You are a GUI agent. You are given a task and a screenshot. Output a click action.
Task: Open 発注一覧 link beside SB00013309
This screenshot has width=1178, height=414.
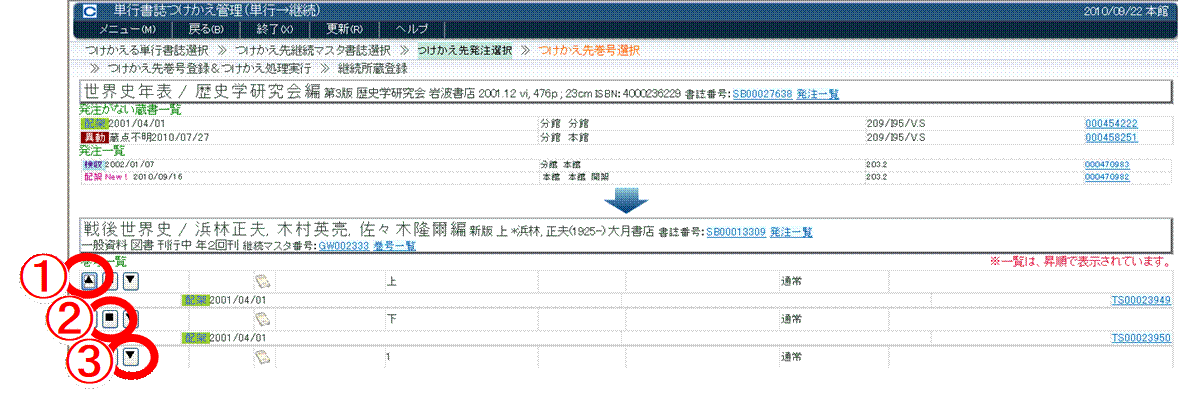[791, 232]
